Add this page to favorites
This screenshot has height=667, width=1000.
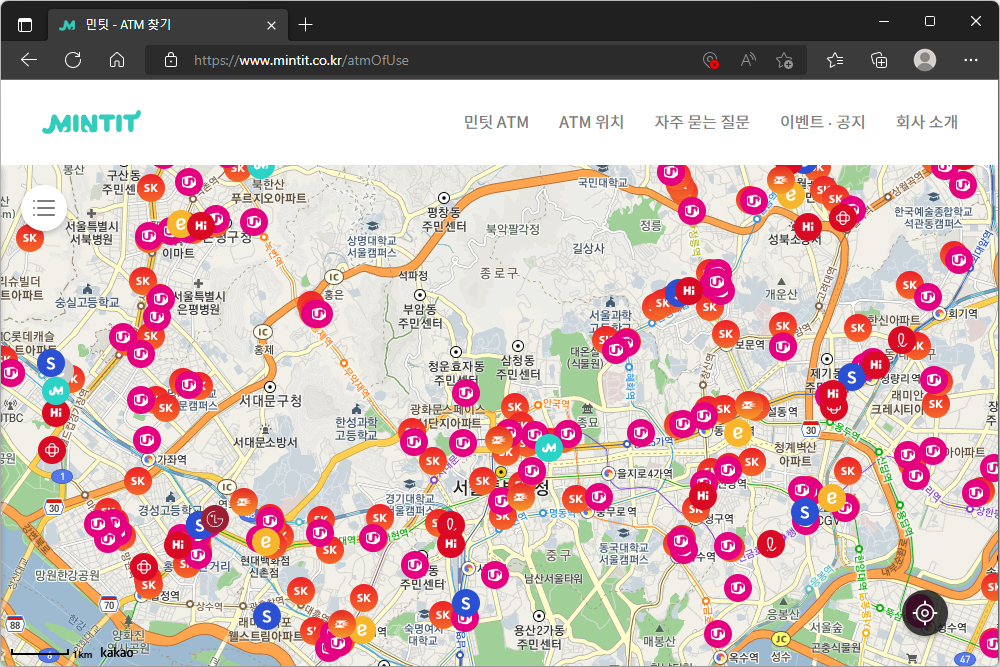[784, 60]
